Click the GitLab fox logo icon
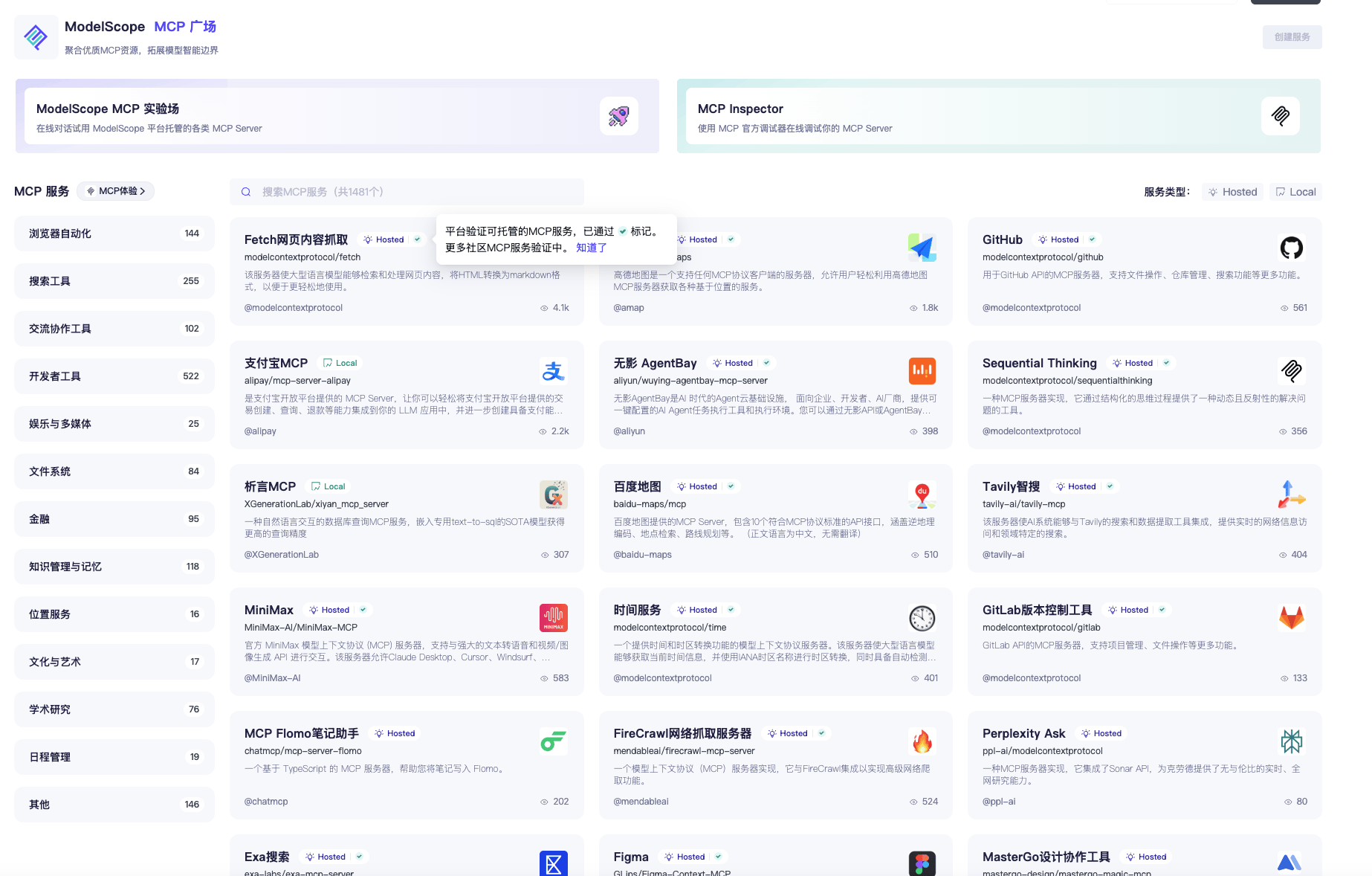1372x876 pixels. click(1291, 618)
